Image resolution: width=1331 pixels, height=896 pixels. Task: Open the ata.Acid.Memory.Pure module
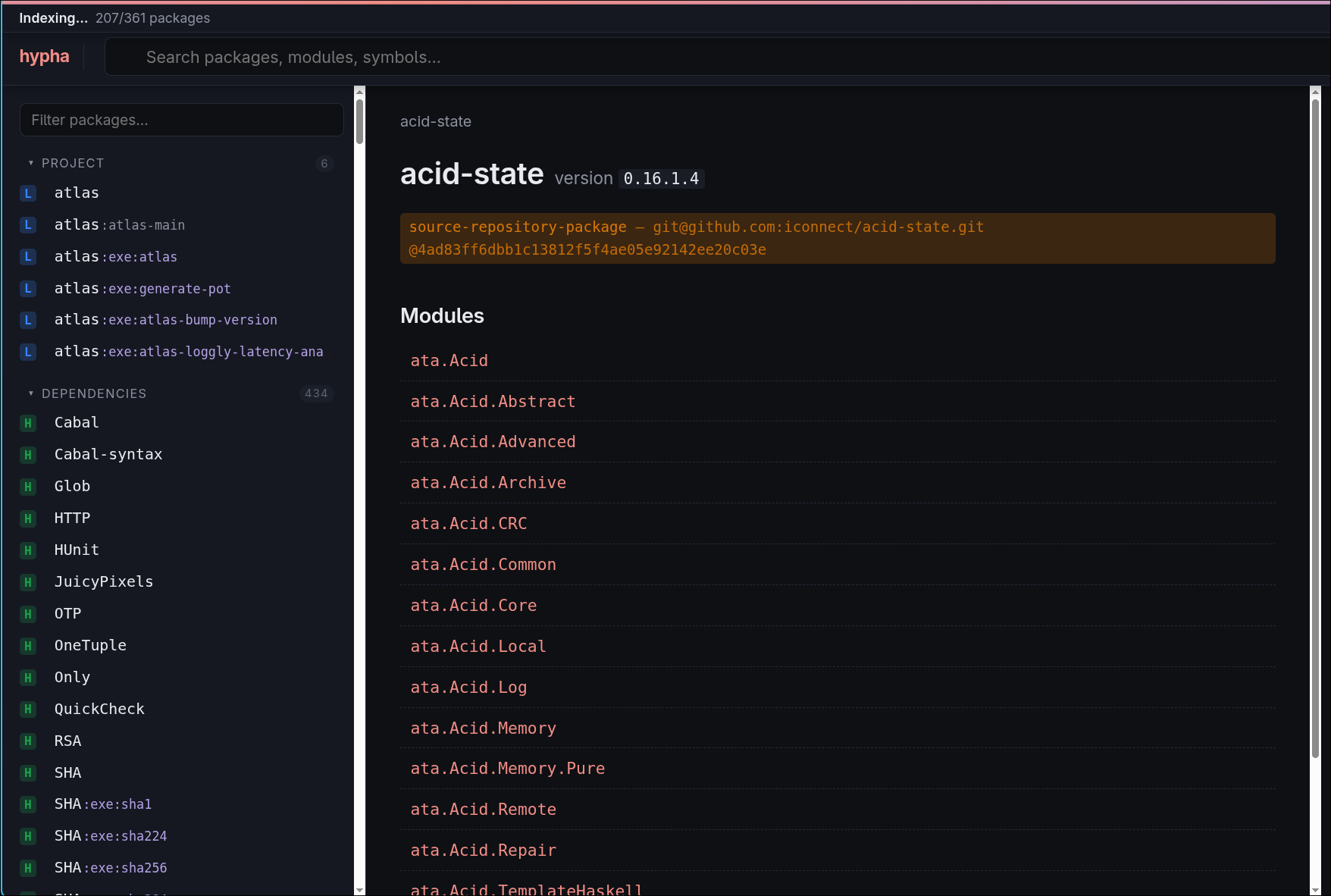[507, 769]
